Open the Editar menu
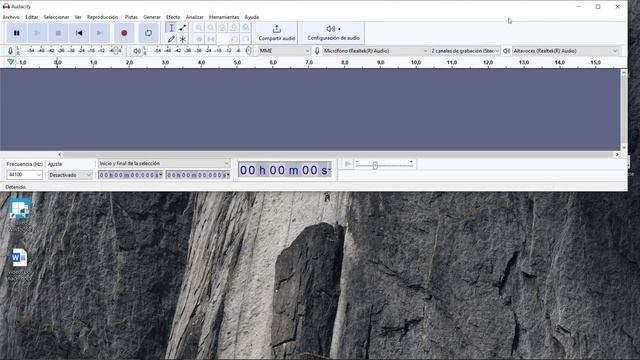 (x=31, y=17)
